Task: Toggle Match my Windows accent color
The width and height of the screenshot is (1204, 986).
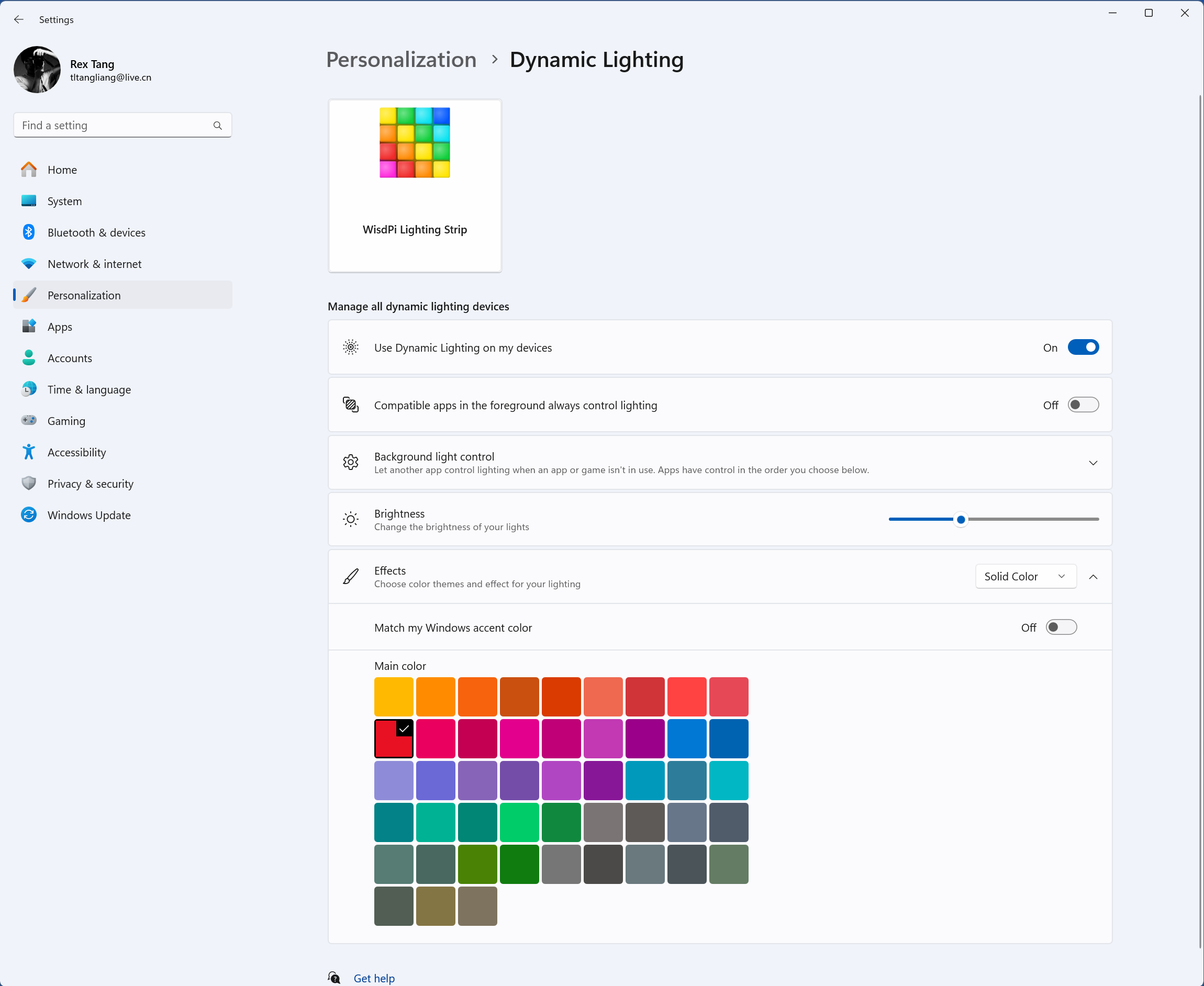Action: pos(1061,628)
